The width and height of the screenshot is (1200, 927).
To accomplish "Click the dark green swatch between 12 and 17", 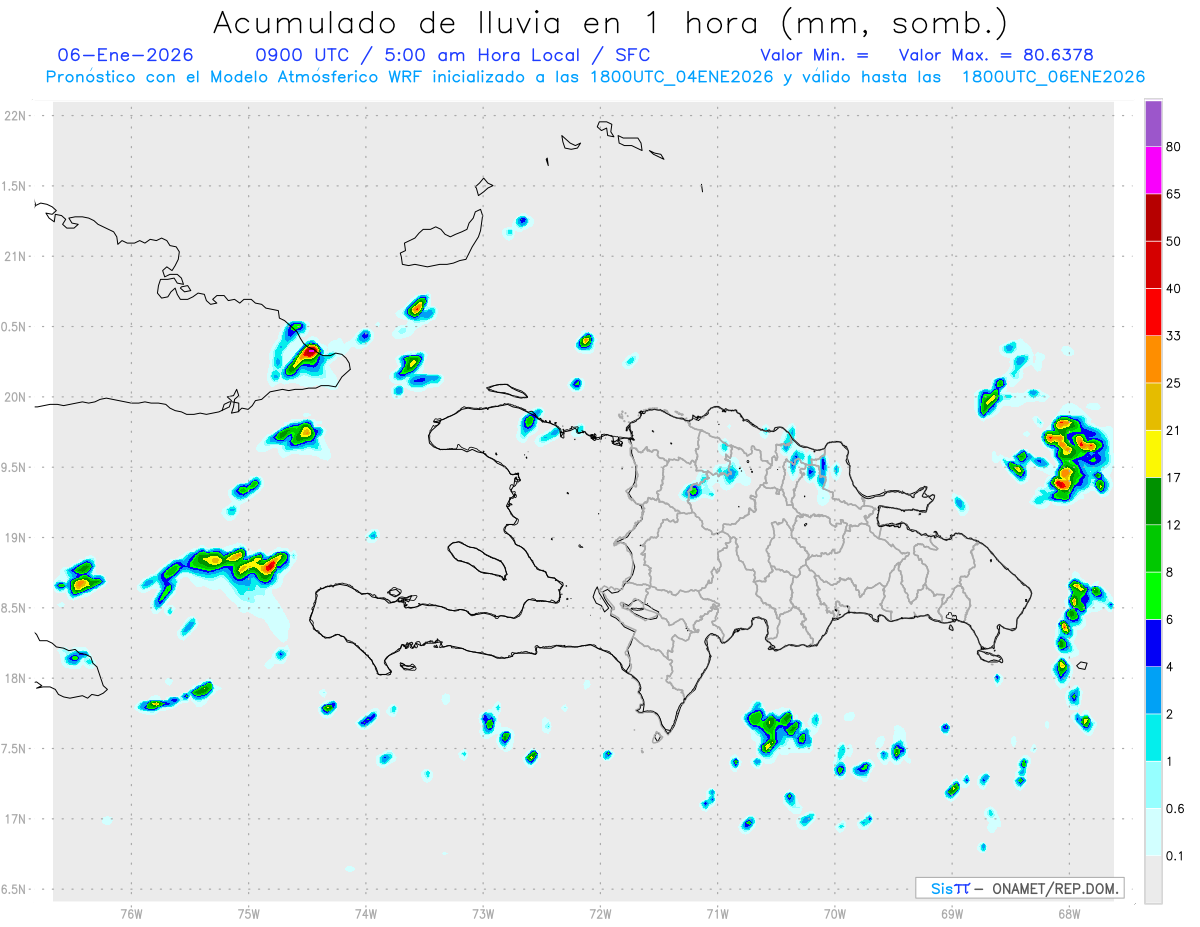I will (x=1153, y=501).
